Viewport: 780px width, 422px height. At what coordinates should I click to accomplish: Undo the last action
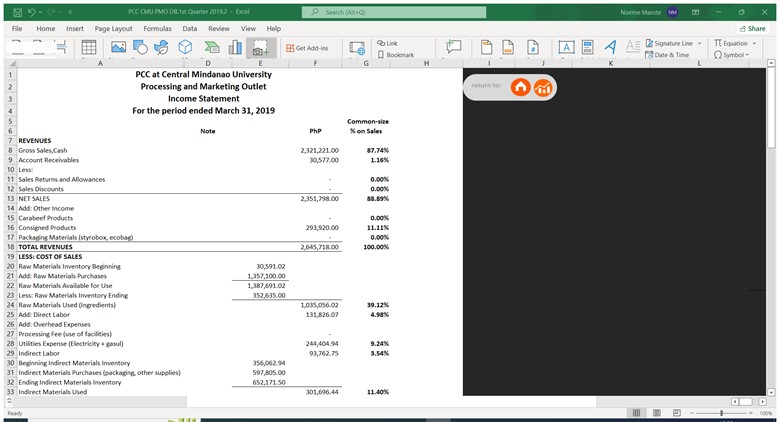[32, 12]
